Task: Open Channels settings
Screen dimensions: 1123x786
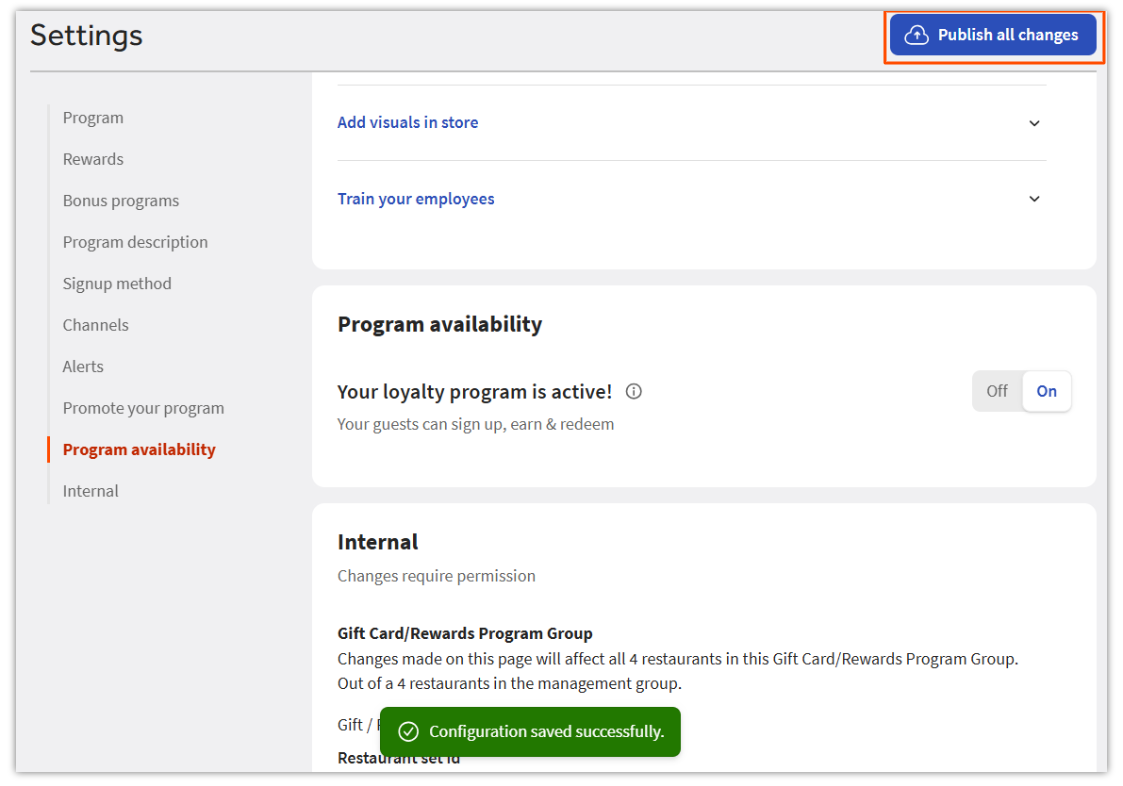Action: point(95,325)
